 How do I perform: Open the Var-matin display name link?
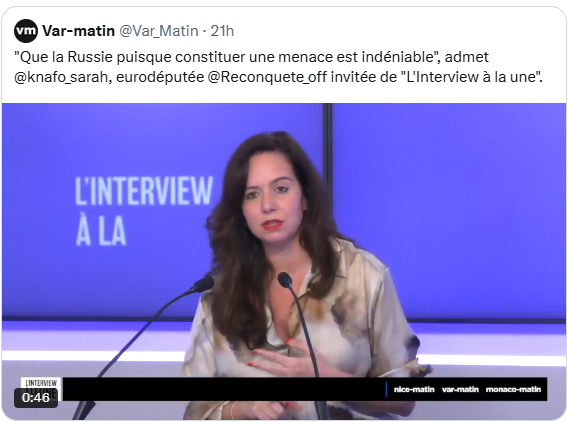tap(78, 31)
